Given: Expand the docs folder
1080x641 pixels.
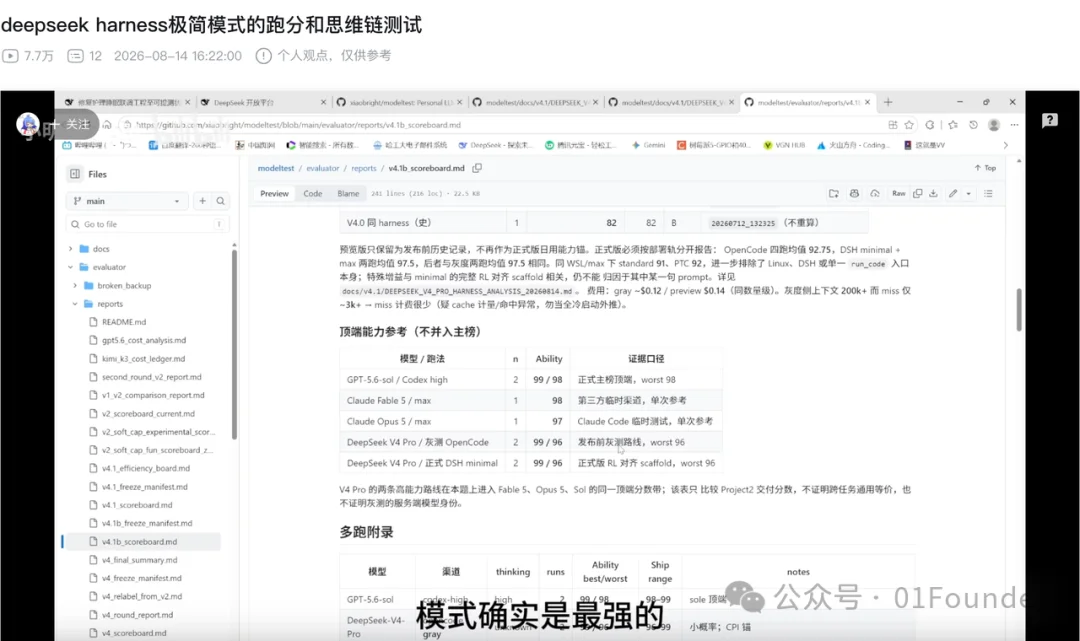Looking at the screenshot, I should coord(70,249).
